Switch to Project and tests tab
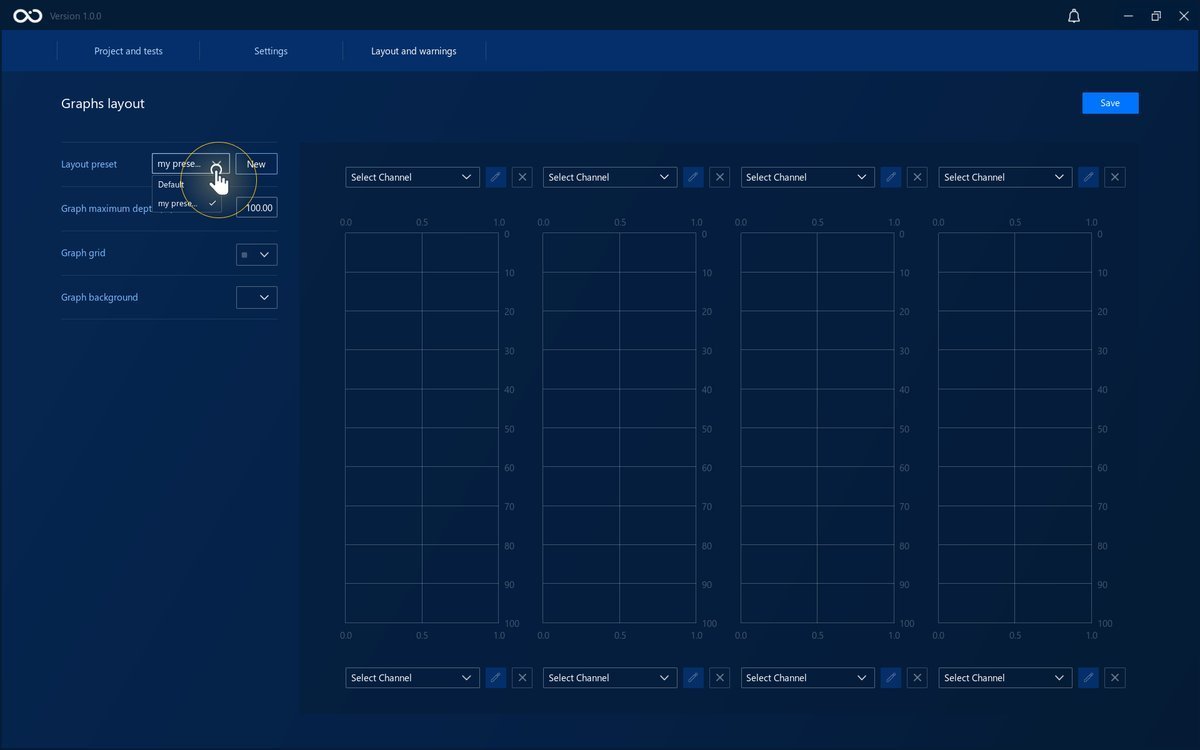The height and width of the screenshot is (750, 1200). [128, 51]
